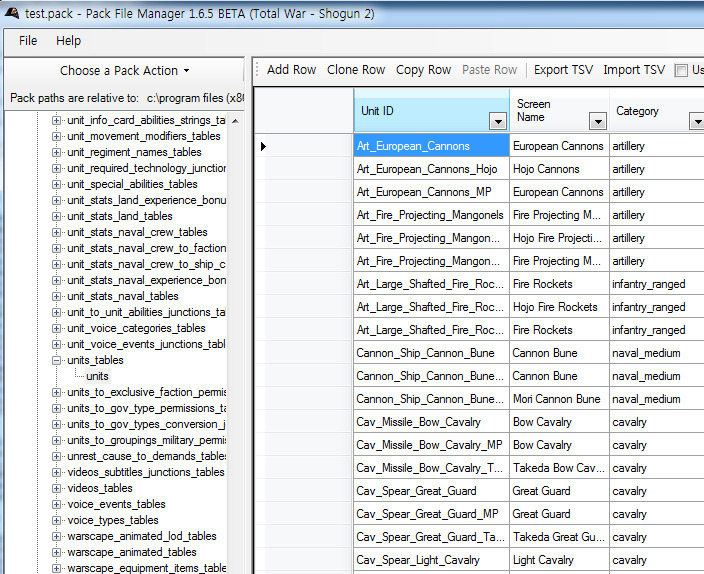Click the Add Row button
The width and height of the screenshot is (704, 574).
[x=291, y=70]
